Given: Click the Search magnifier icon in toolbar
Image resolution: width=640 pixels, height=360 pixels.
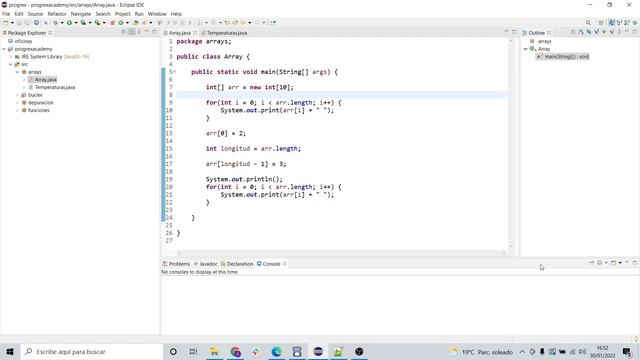Looking at the screenshot, I should point(588,23).
